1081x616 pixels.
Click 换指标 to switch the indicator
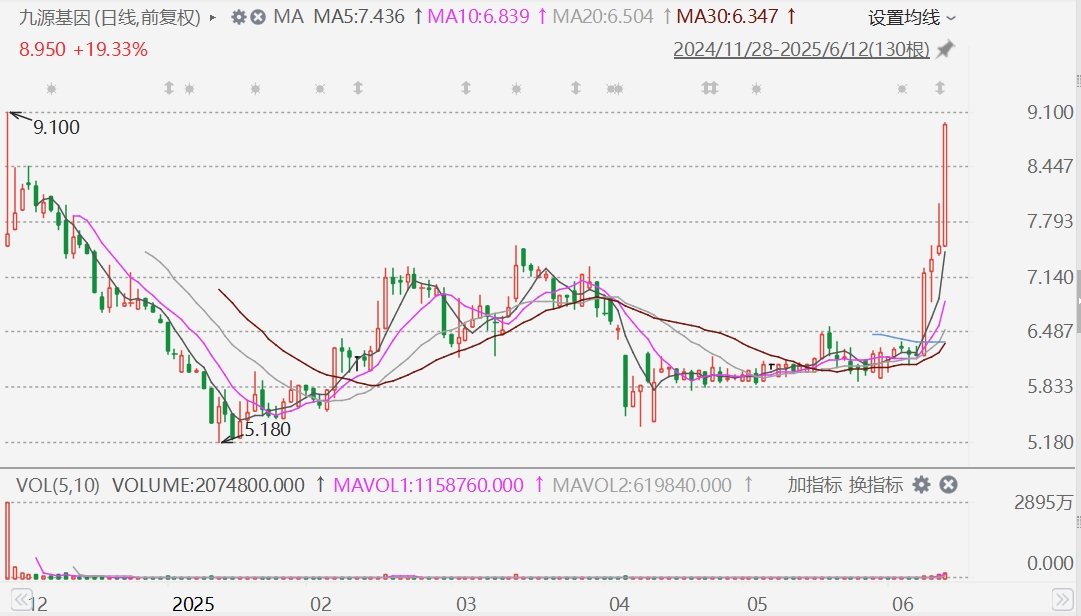coord(876,485)
